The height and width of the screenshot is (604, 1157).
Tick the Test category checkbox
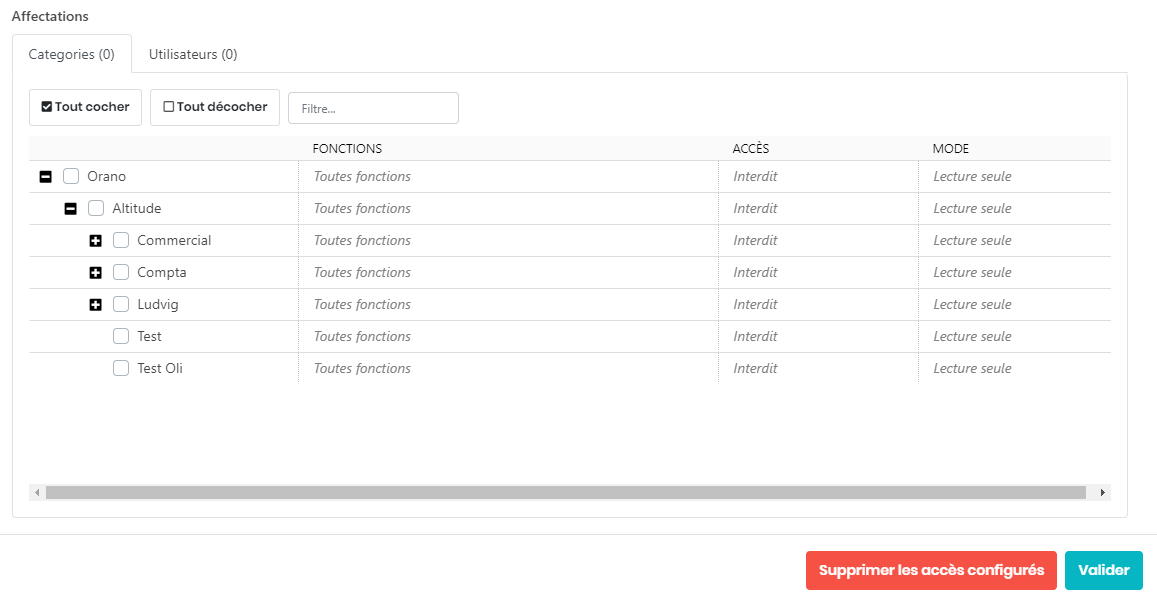121,337
